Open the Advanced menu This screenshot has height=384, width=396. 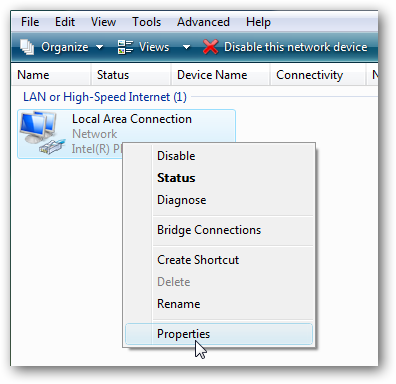coord(203,22)
